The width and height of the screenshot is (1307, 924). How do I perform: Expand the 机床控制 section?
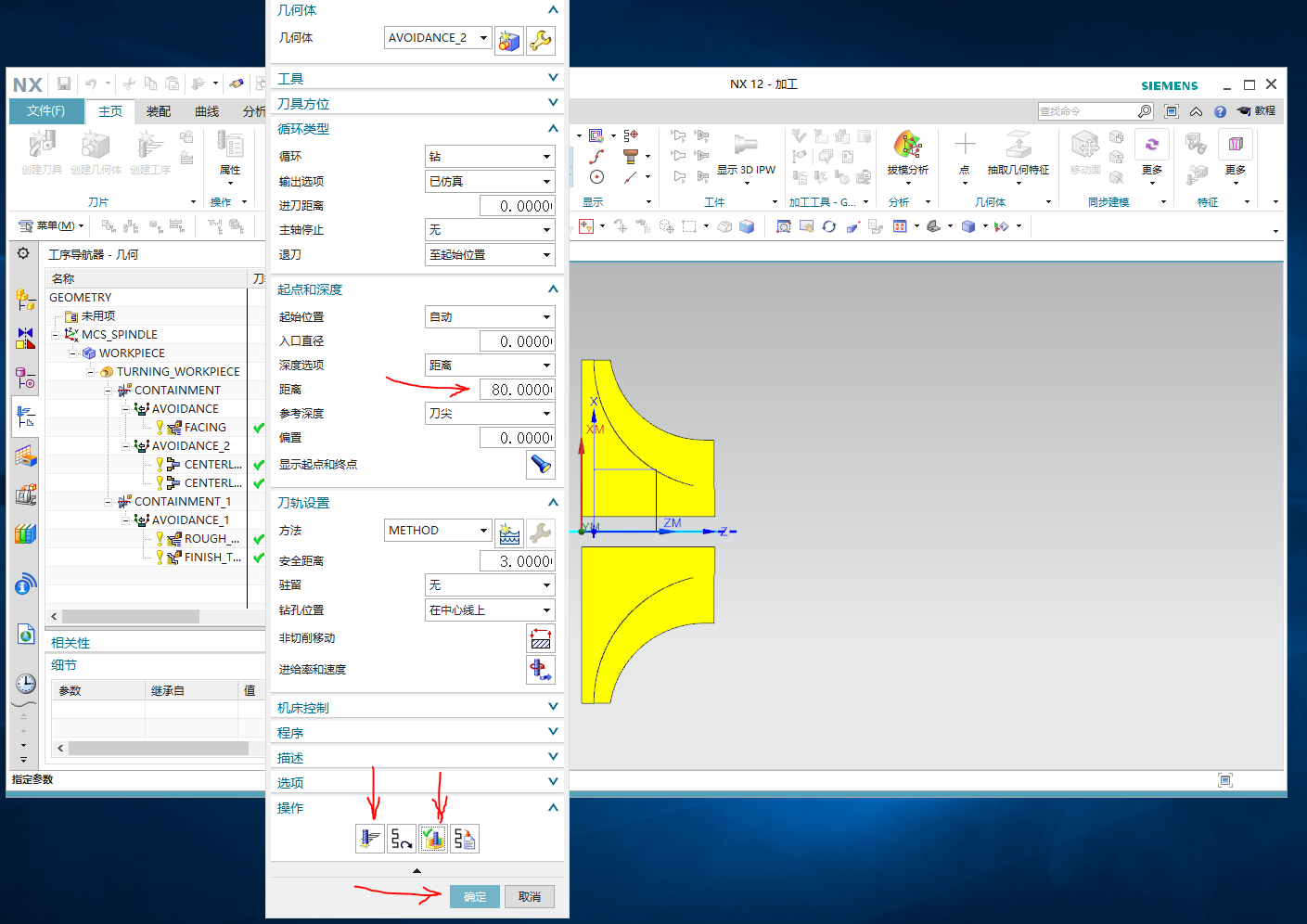tap(417, 708)
